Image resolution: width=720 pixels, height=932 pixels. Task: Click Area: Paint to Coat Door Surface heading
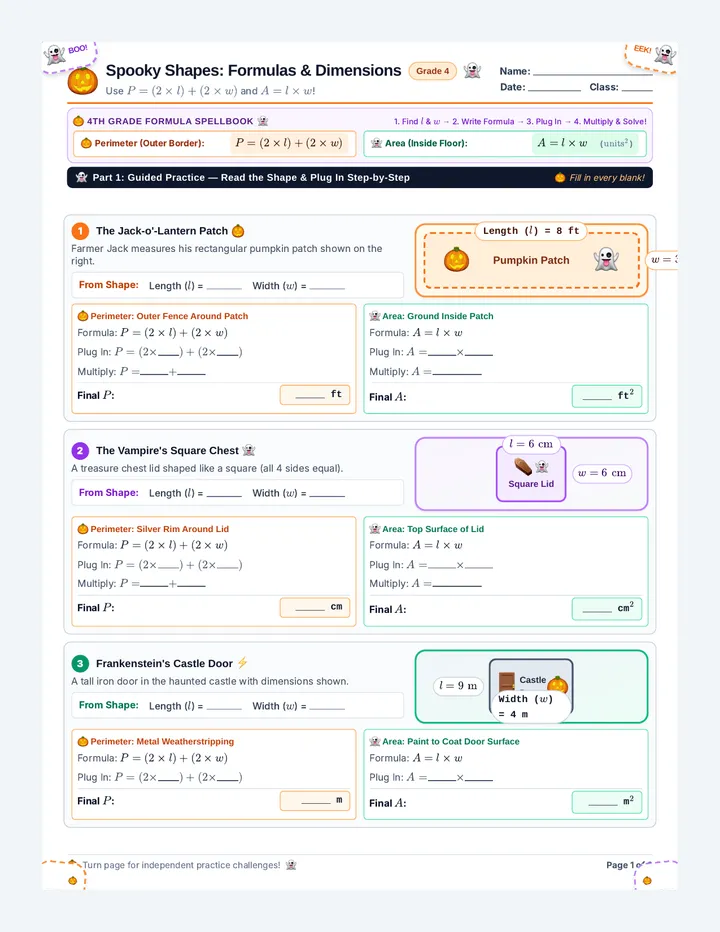451,742
